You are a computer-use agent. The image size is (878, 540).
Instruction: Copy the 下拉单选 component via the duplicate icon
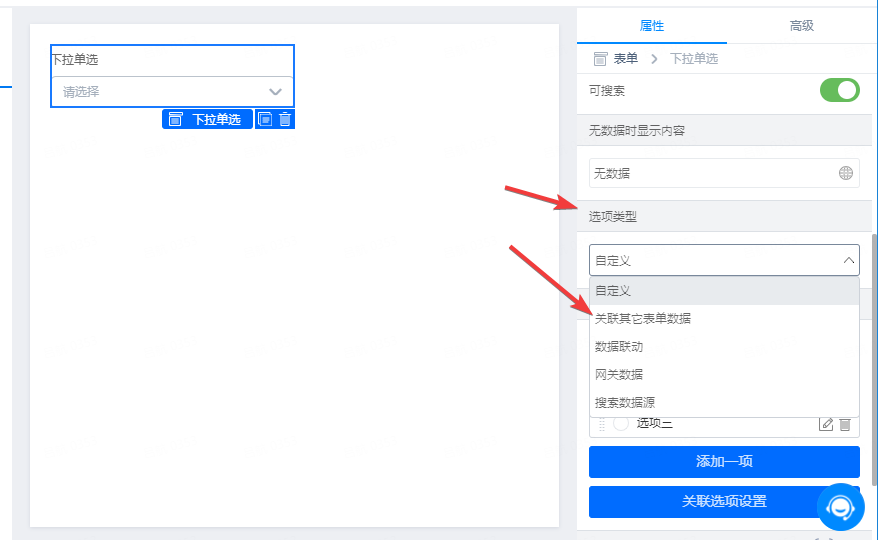pos(265,119)
